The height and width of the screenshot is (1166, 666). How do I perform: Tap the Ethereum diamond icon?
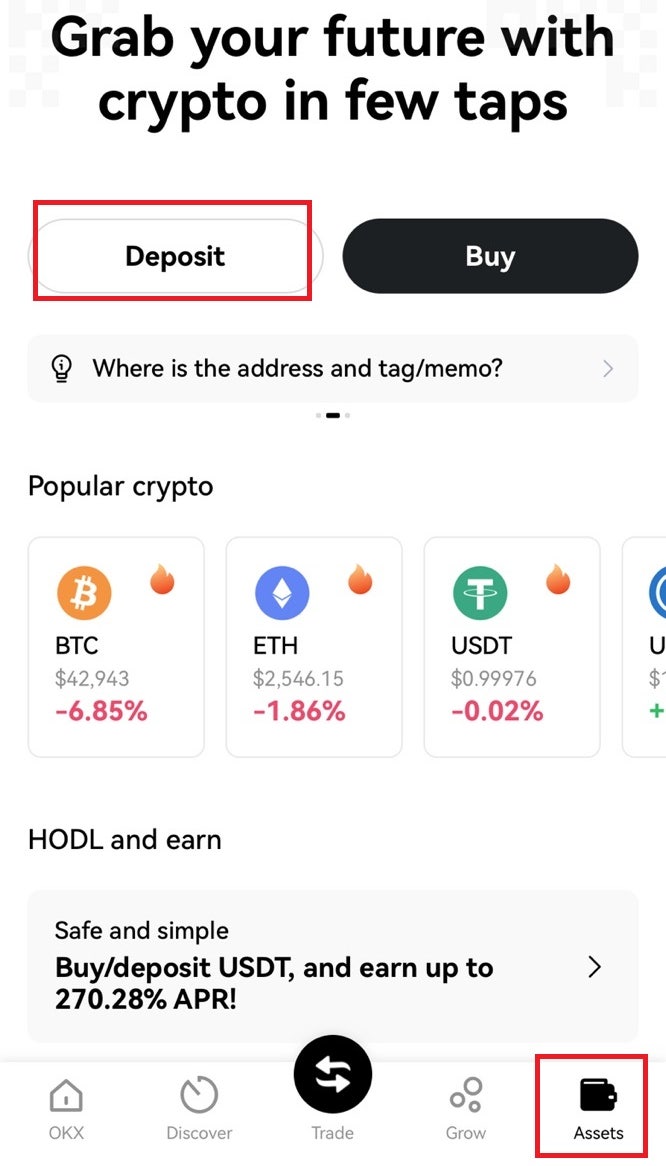(282, 593)
